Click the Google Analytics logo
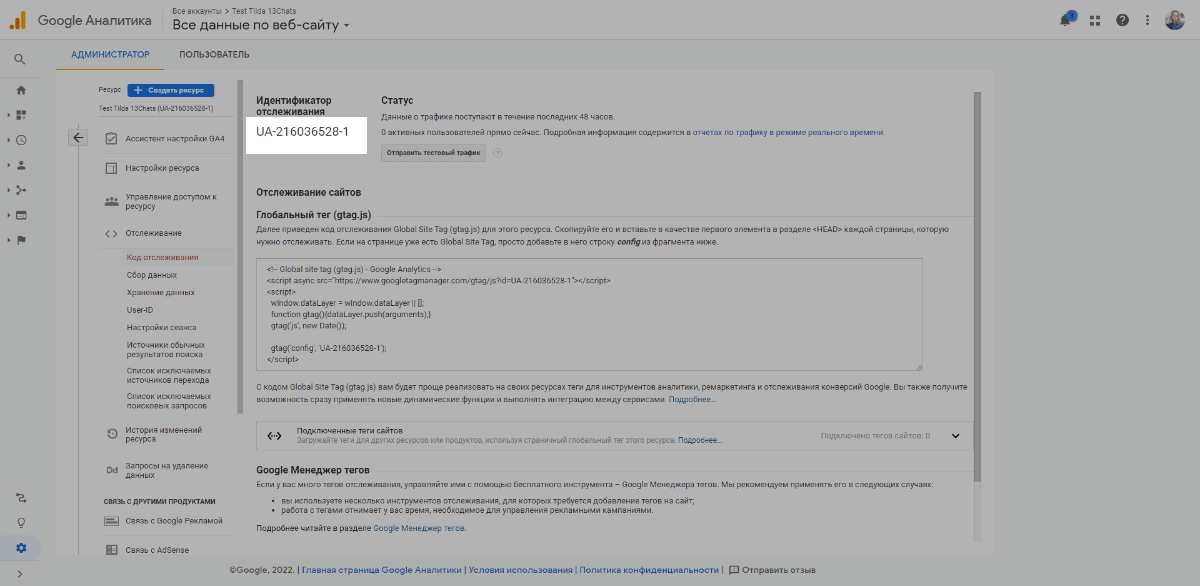The image size is (1200, 586). pos(19,20)
